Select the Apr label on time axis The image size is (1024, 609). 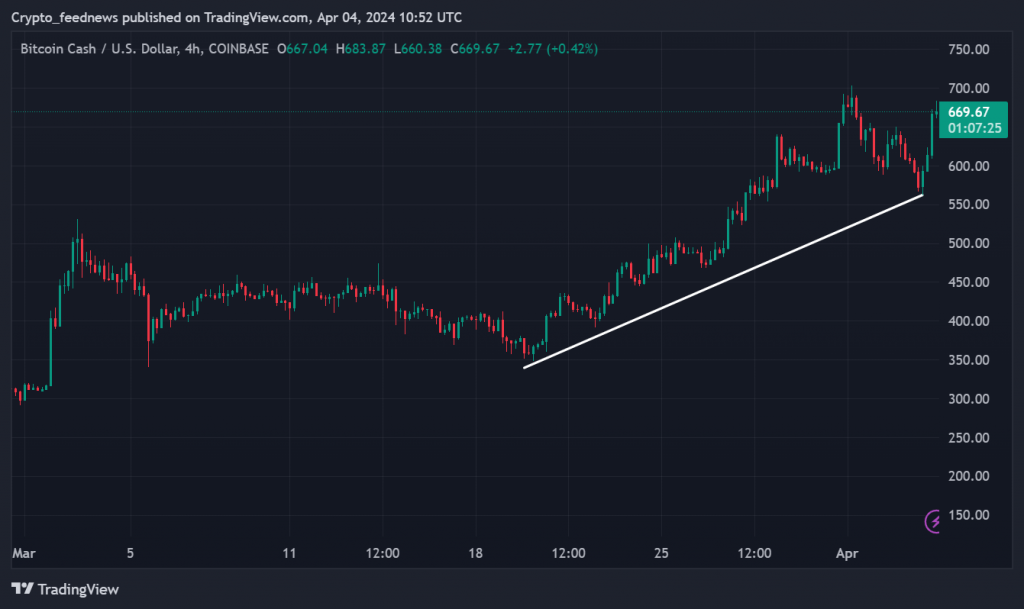[x=847, y=553]
